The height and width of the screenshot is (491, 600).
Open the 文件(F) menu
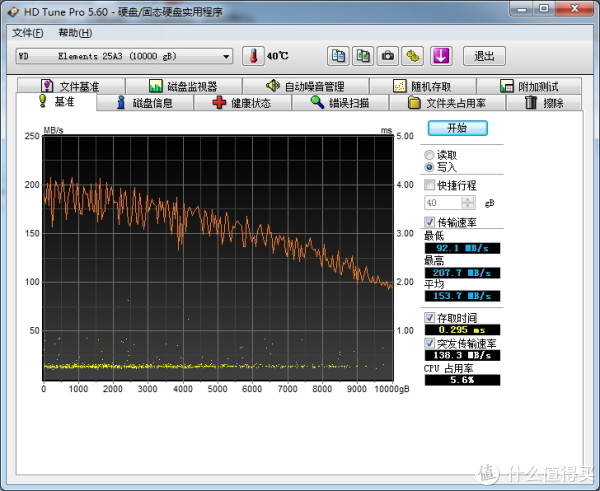[x=28, y=33]
